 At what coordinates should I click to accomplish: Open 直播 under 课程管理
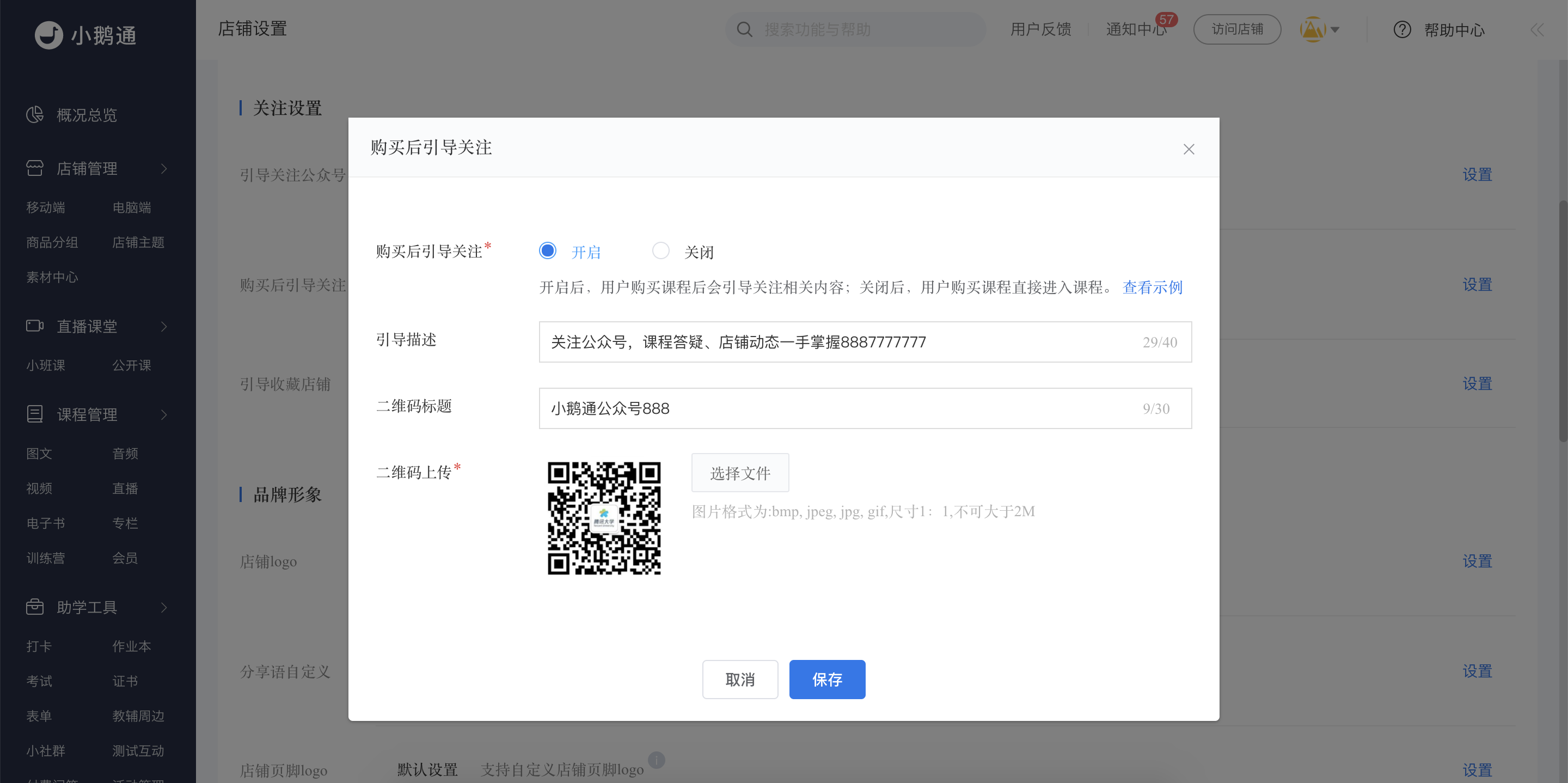[x=125, y=488]
